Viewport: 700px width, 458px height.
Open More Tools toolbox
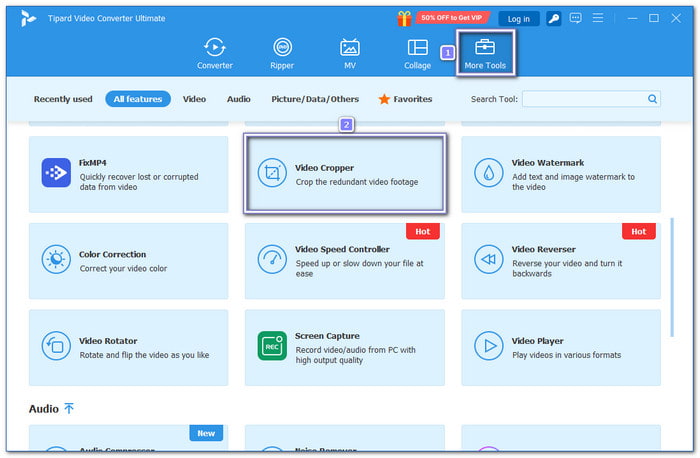(x=485, y=53)
